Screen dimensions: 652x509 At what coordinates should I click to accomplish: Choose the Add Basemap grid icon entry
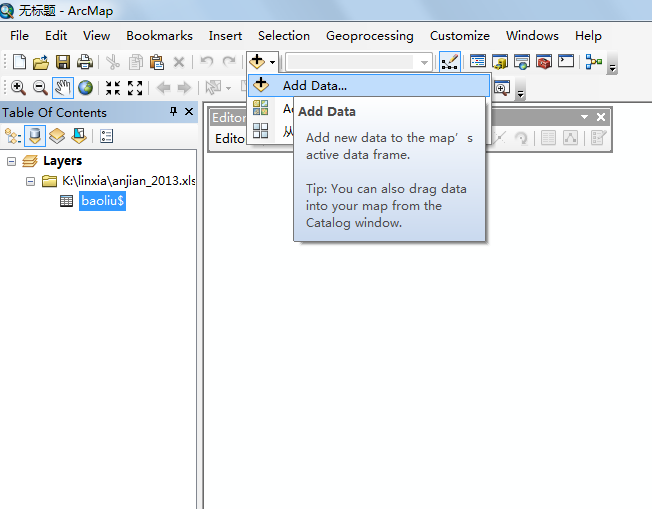pos(261,108)
